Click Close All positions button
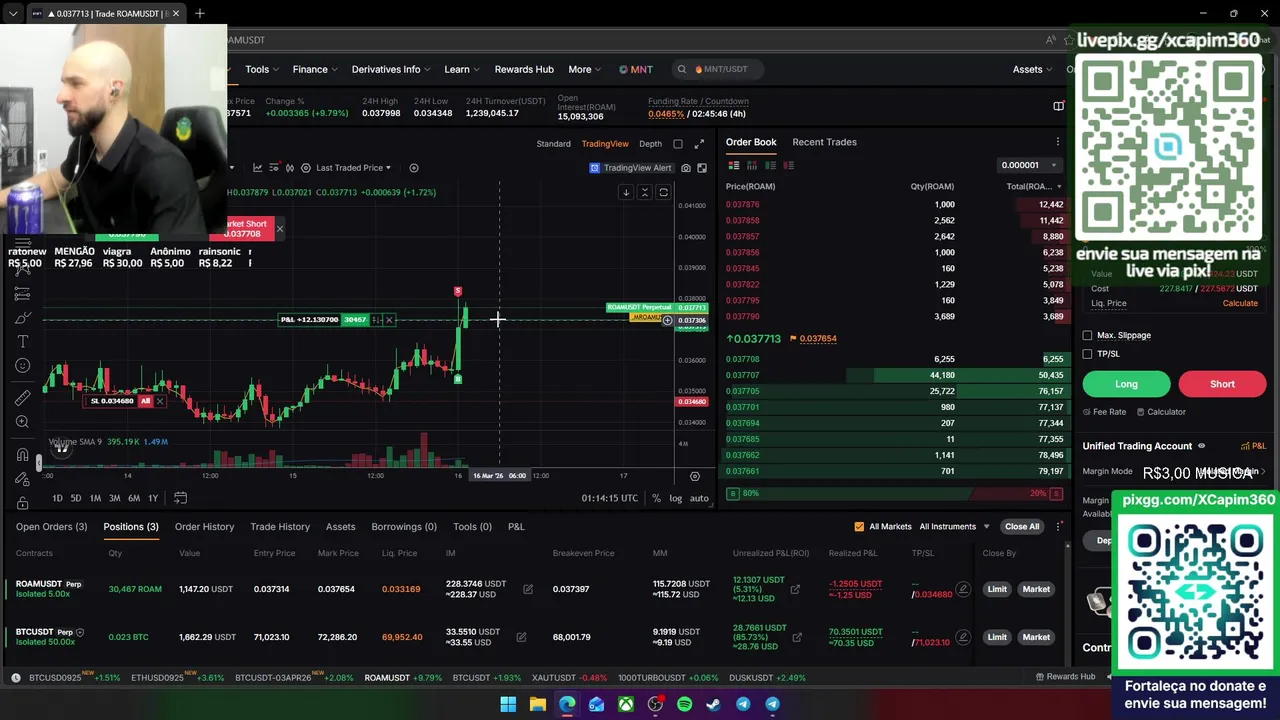 (x=1022, y=527)
